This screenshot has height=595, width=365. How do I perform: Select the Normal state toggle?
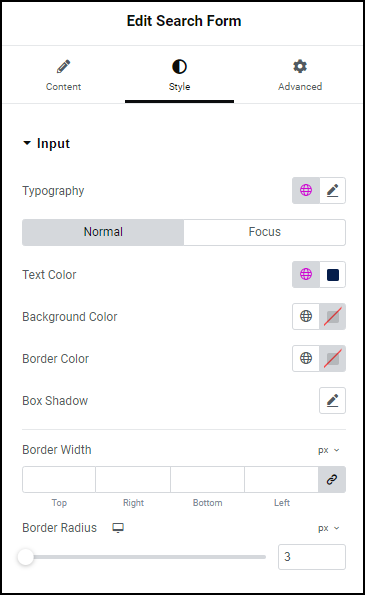[103, 232]
